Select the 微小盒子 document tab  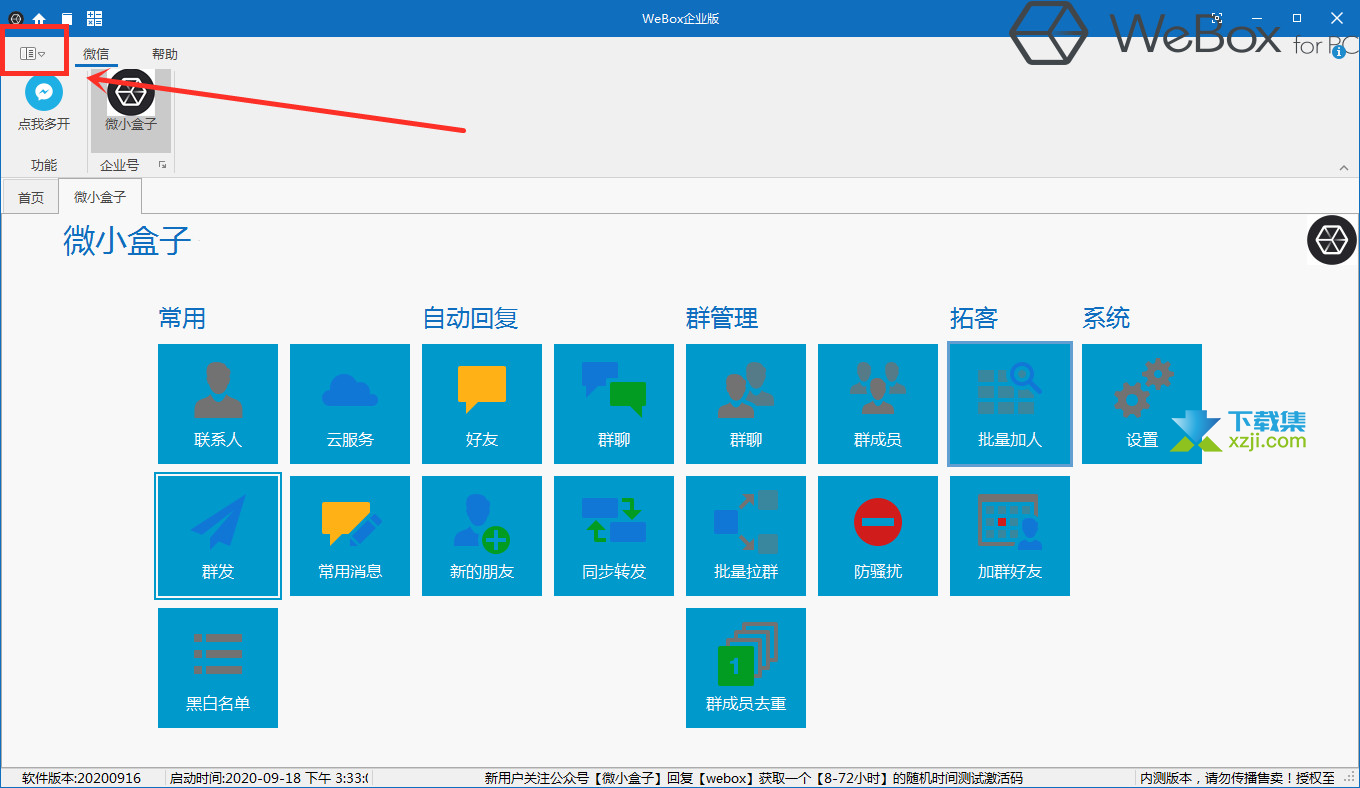[100, 197]
